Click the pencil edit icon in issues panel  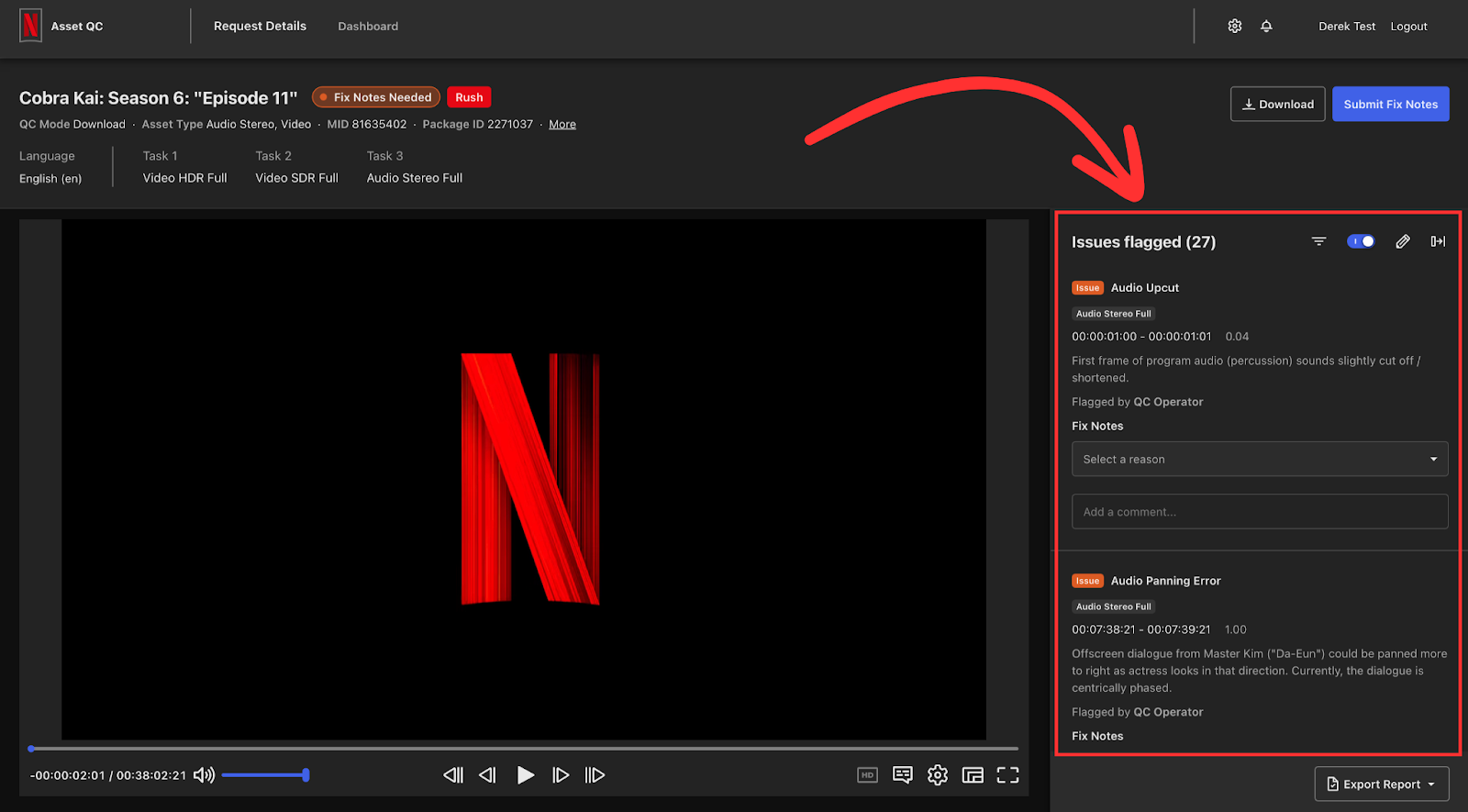[x=1403, y=241]
